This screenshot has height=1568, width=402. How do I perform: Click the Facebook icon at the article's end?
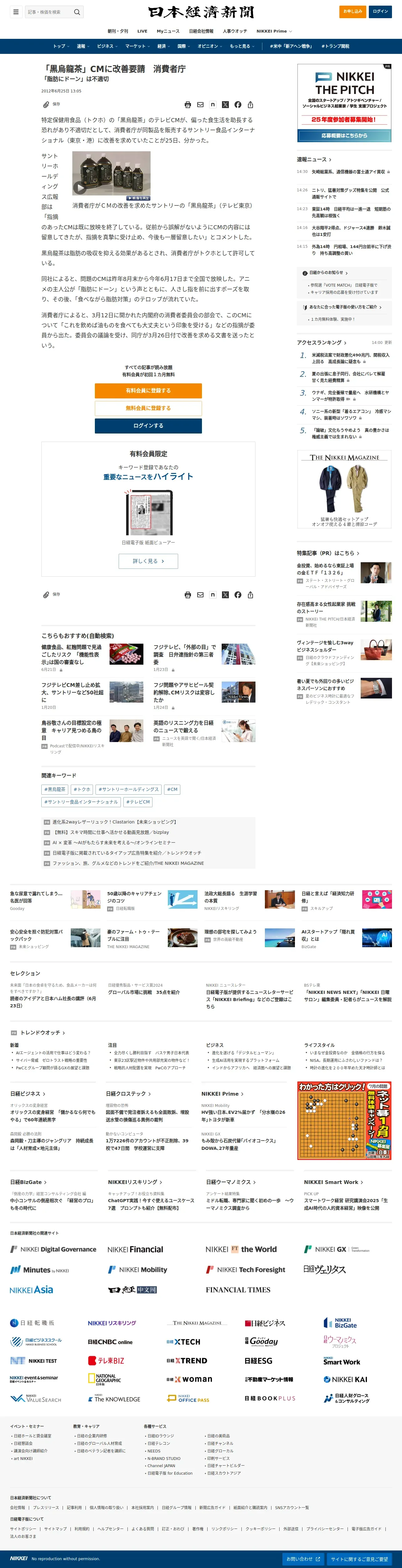coord(238,595)
